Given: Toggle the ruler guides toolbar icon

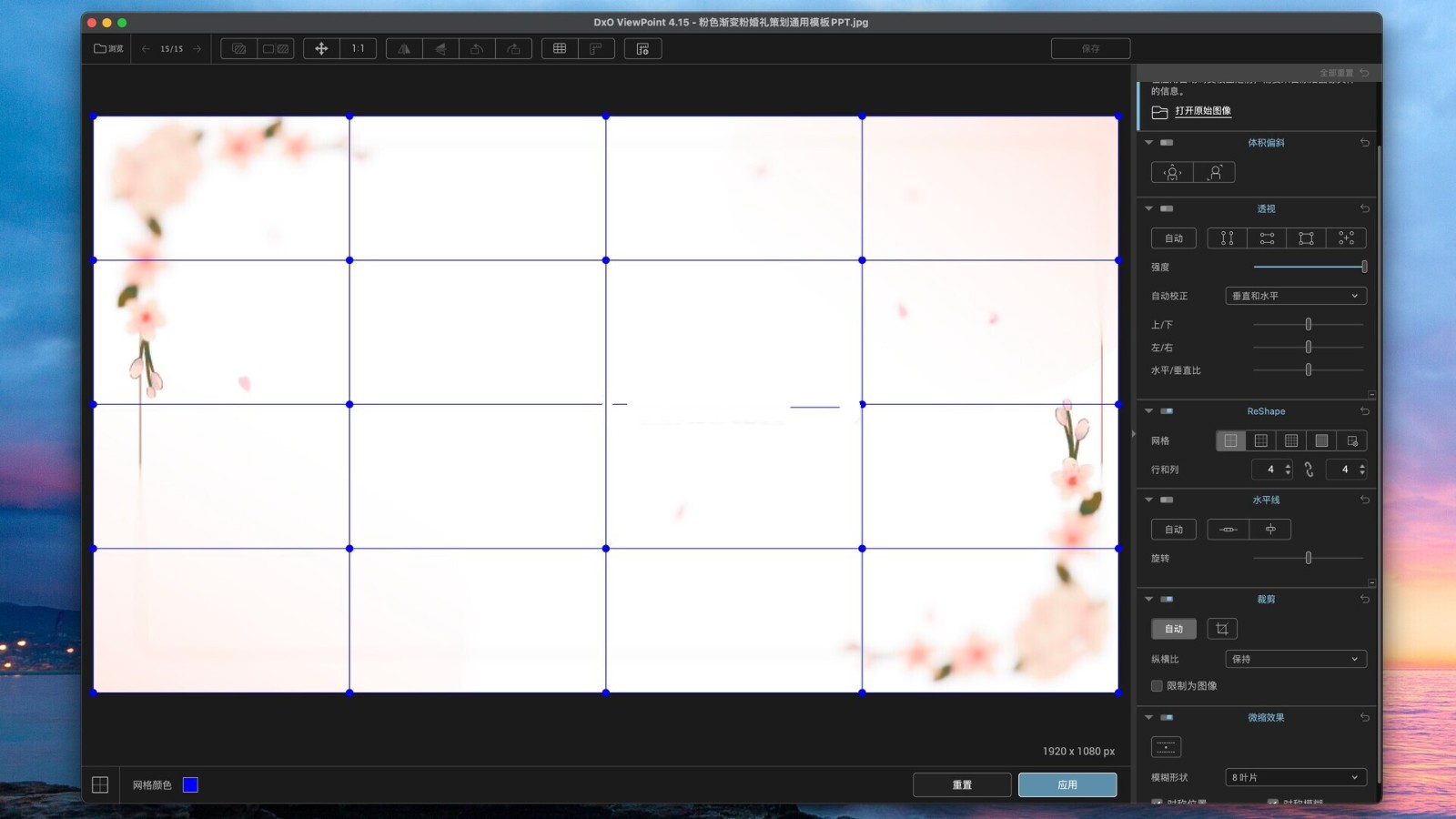Looking at the screenshot, I should pyautogui.click(x=596, y=48).
